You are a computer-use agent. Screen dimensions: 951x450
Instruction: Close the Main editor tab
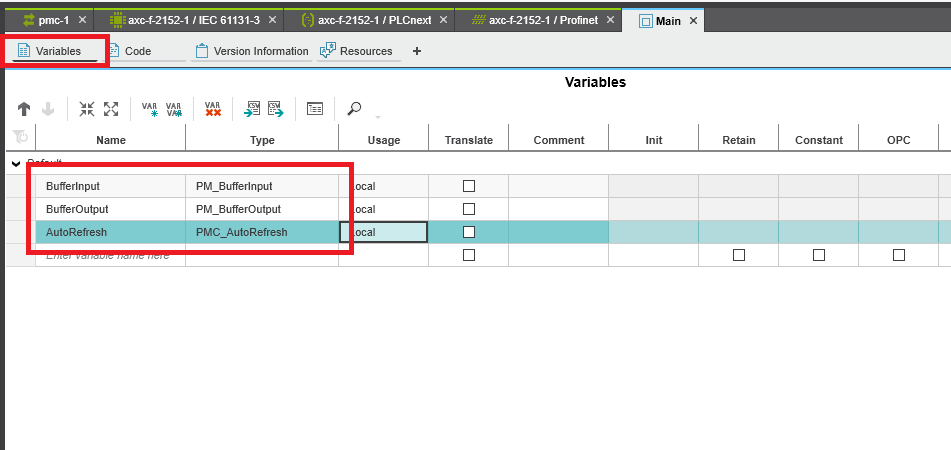pos(693,21)
